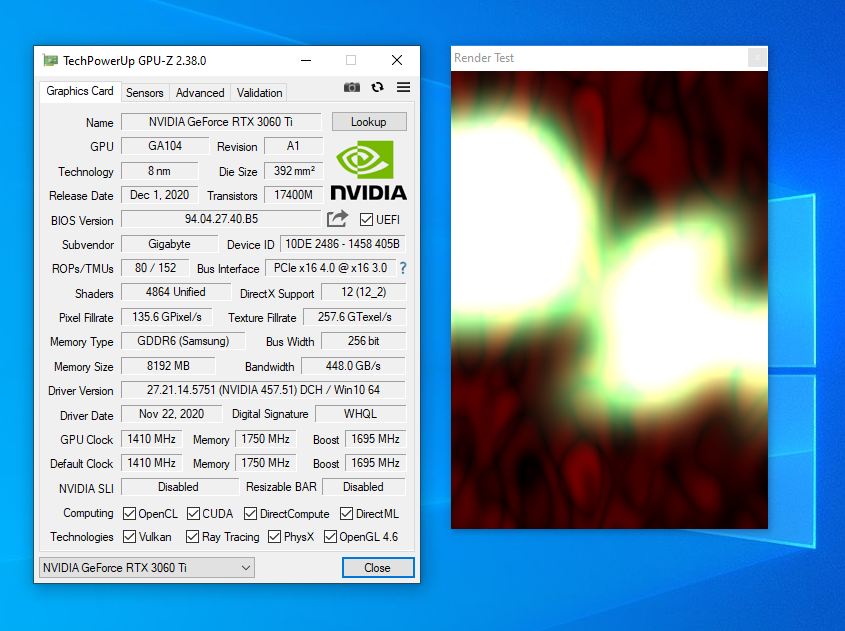Click the Texture Fillrate value 257.6 GTexel/s

pyautogui.click(x=355, y=317)
